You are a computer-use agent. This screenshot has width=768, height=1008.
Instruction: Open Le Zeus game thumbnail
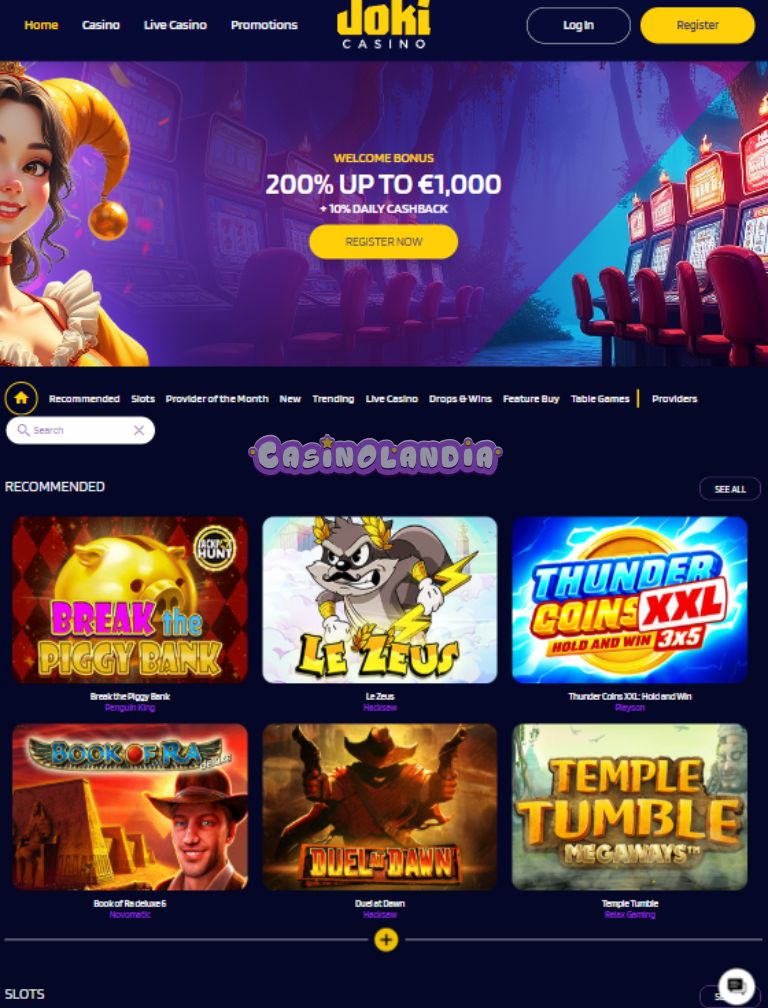click(380, 600)
